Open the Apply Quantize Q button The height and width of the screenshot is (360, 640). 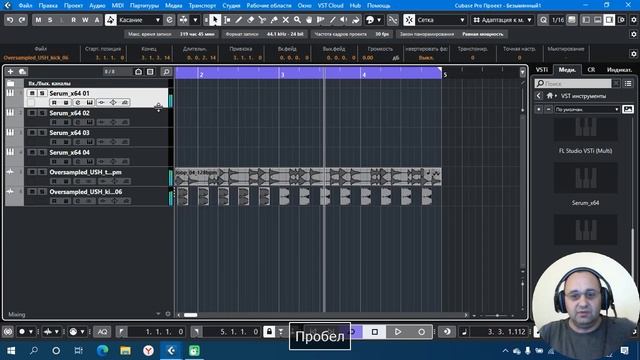[x=543, y=20]
